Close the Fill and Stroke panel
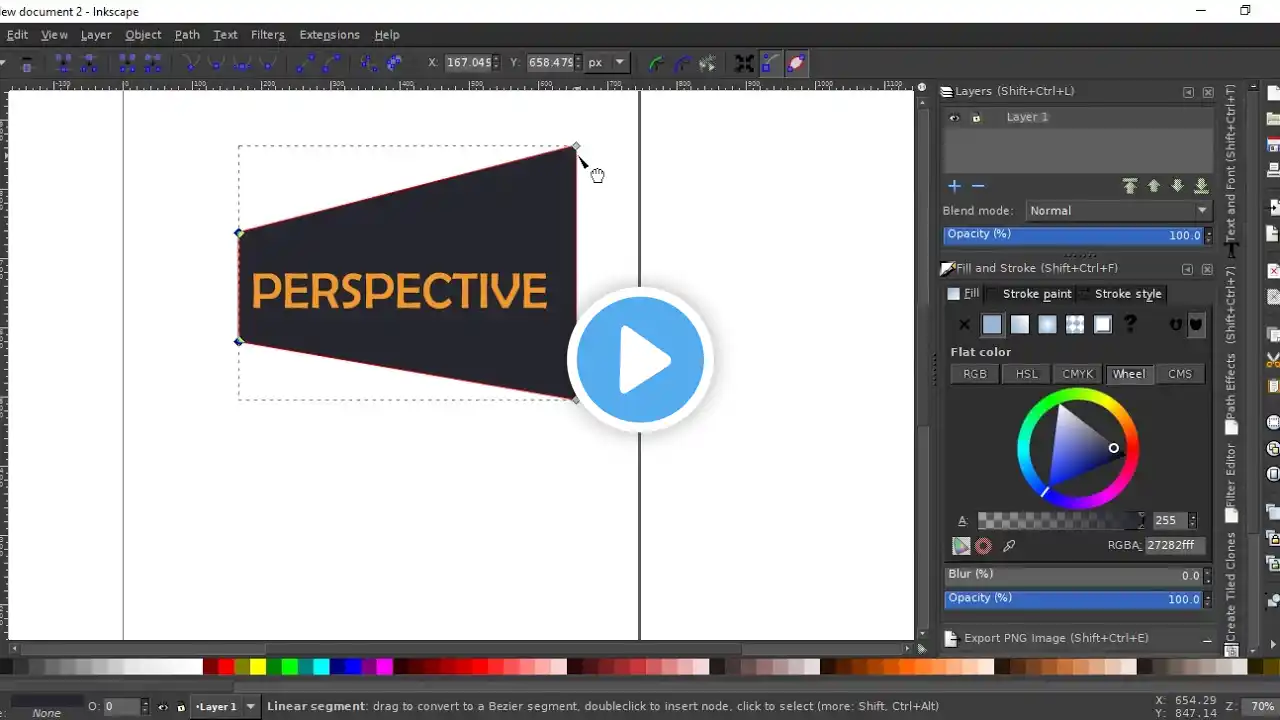The height and width of the screenshot is (720, 1280). [1208, 269]
